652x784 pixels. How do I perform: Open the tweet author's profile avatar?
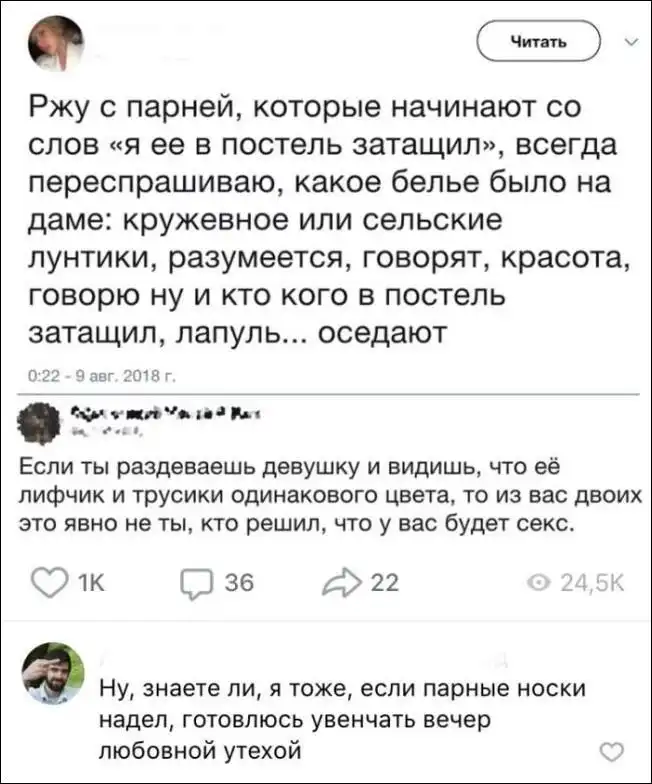[x=54, y=44]
